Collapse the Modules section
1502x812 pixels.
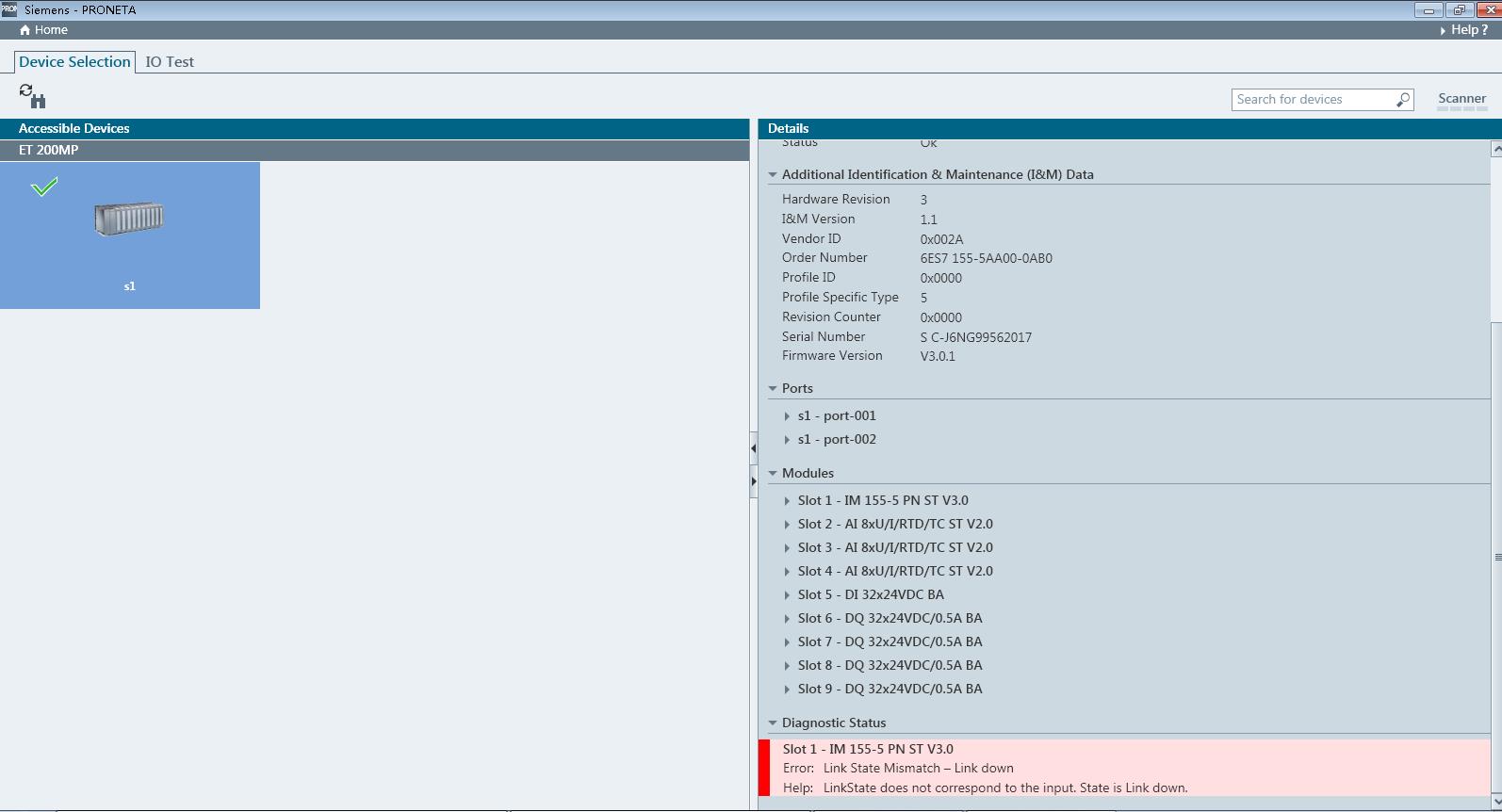click(773, 474)
